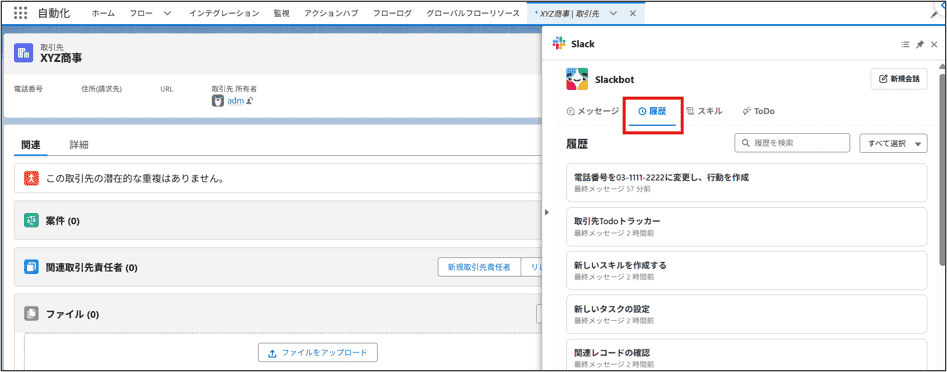Switch to the メッセージ tab in Slackbot
This screenshot has width=947, height=372.
coord(592,111)
